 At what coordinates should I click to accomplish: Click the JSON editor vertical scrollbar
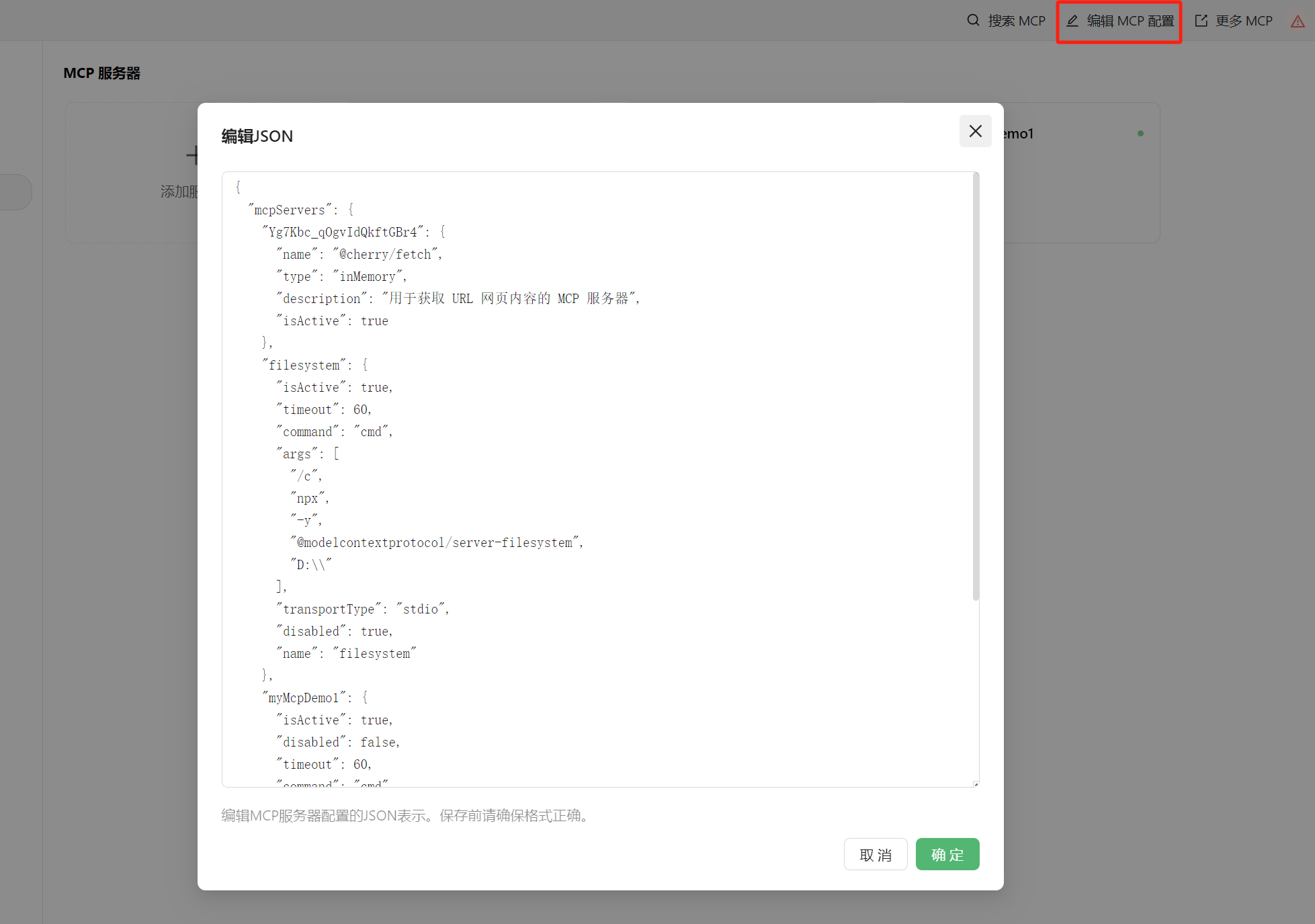(976, 386)
